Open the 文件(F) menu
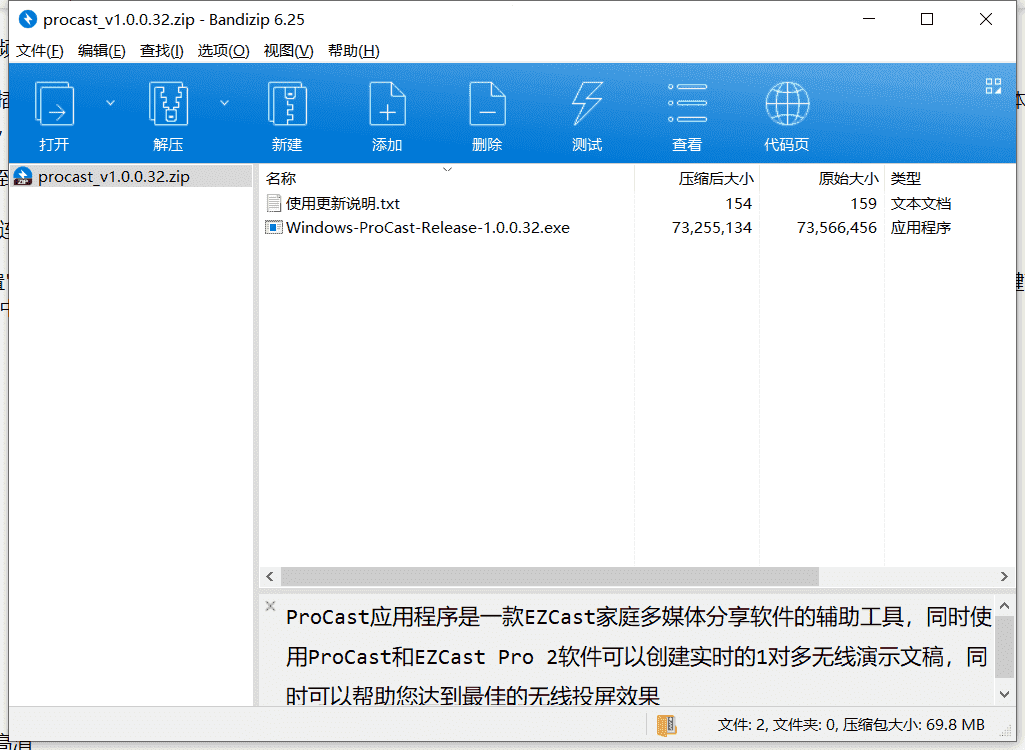Screen dimensions: 1025x750 39,51
